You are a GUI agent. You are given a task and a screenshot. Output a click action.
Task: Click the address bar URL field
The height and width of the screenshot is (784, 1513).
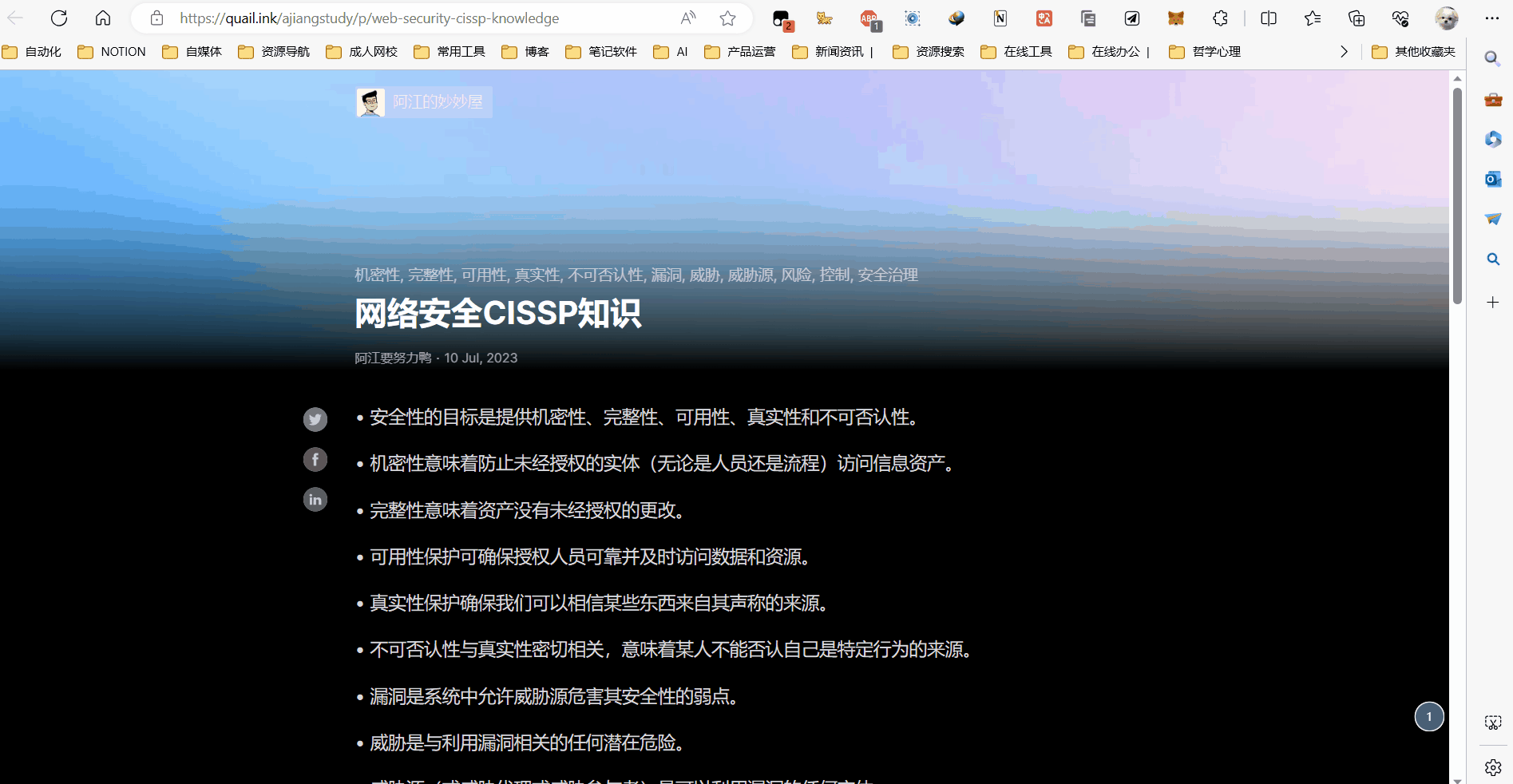click(415, 18)
